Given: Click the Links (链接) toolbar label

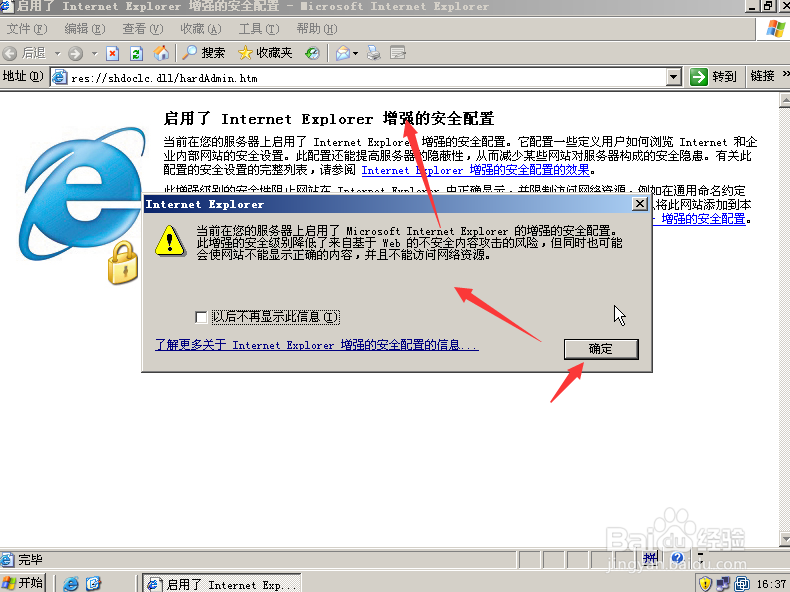Looking at the screenshot, I should point(762,76).
